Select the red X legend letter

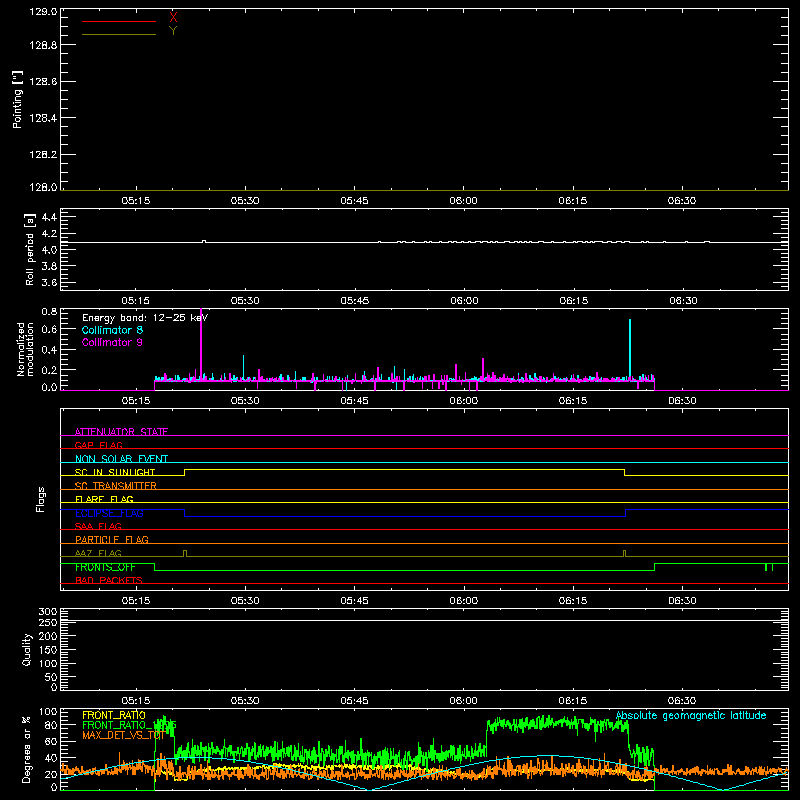coord(173,17)
